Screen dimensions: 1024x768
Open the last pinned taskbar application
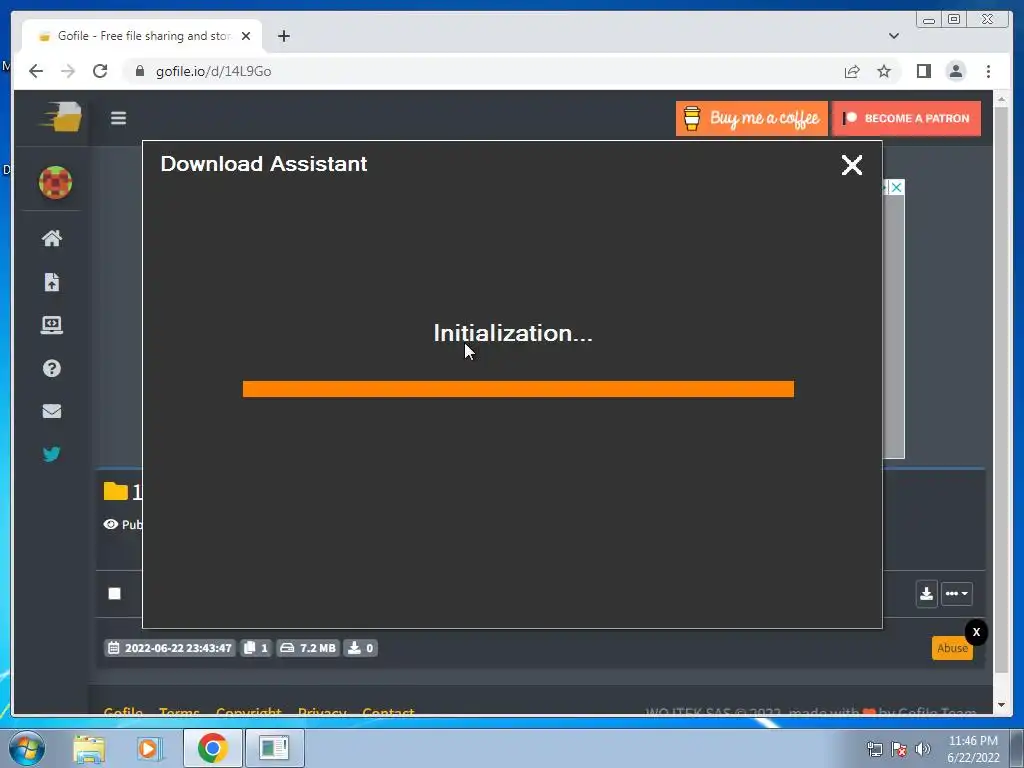[x=274, y=748]
